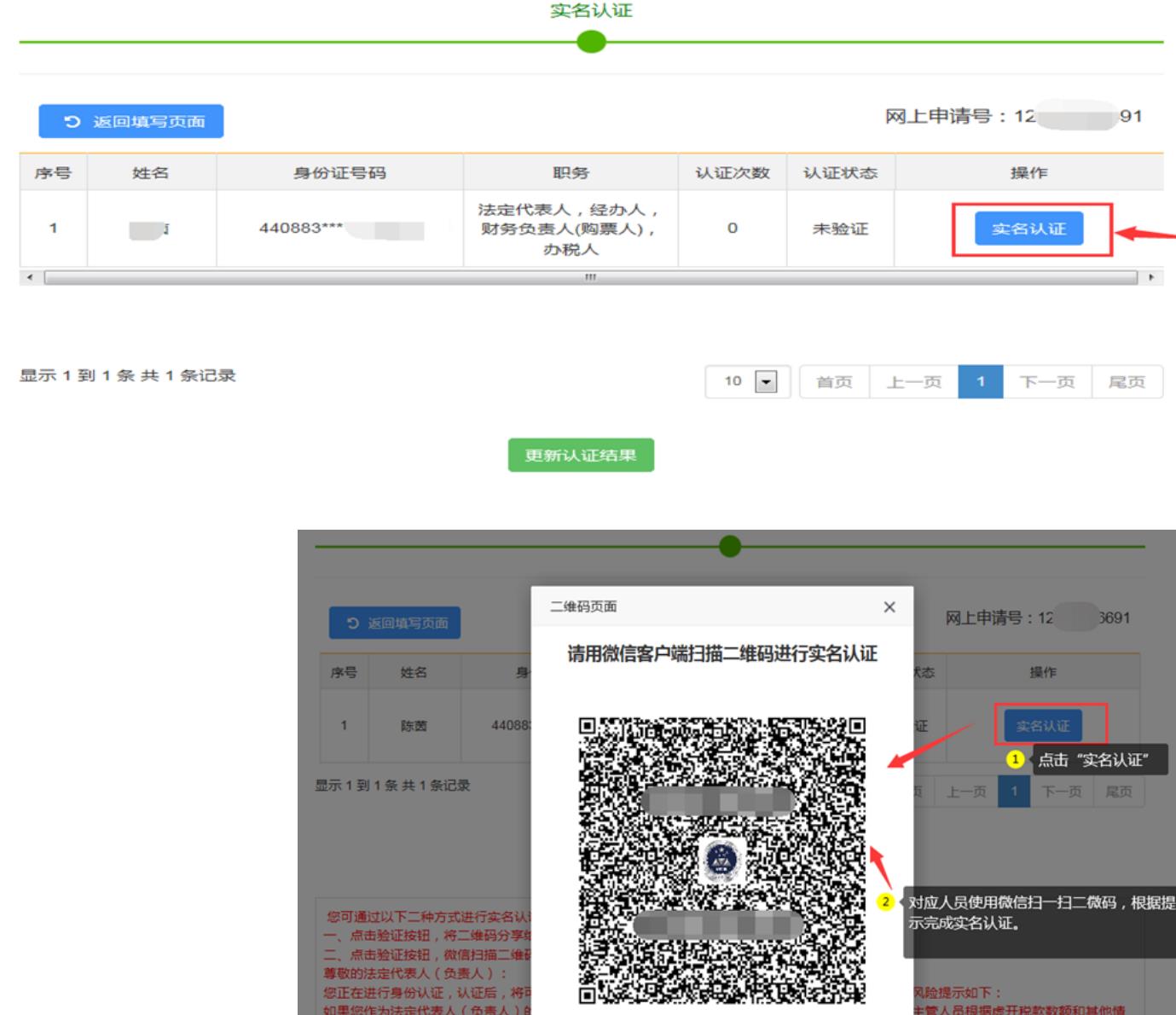Click 上一页 in the dimmed lower pagination
The image size is (1176, 1015).
coord(965,792)
